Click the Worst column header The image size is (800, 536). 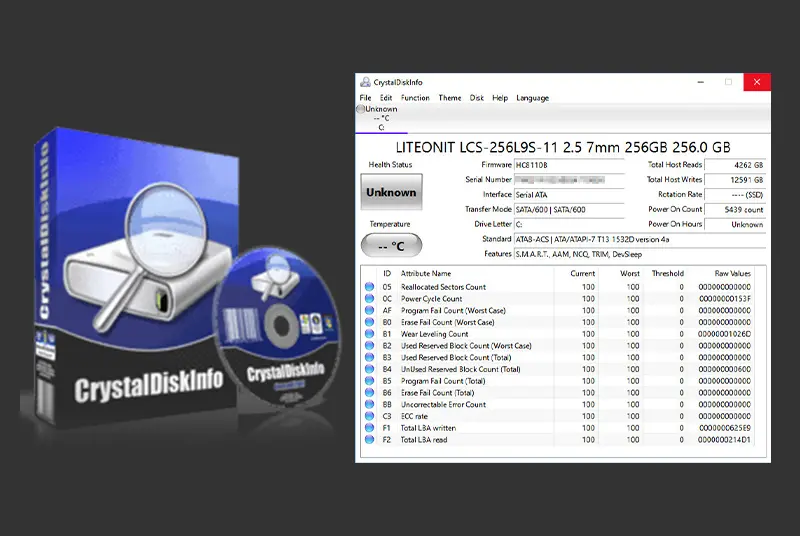[x=630, y=273]
